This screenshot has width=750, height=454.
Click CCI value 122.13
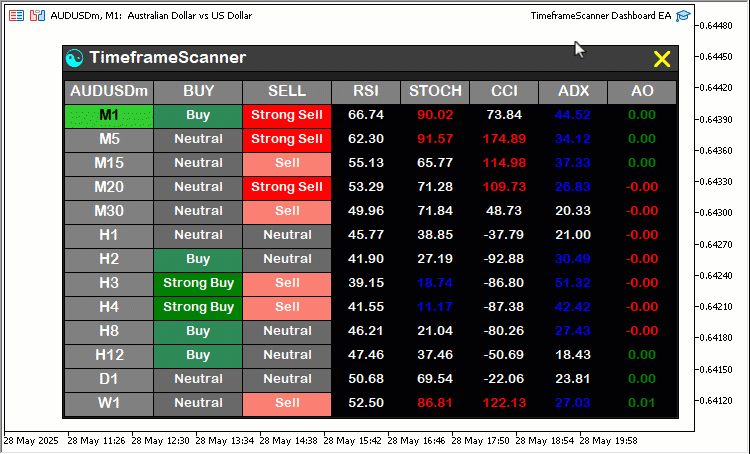[504, 403]
